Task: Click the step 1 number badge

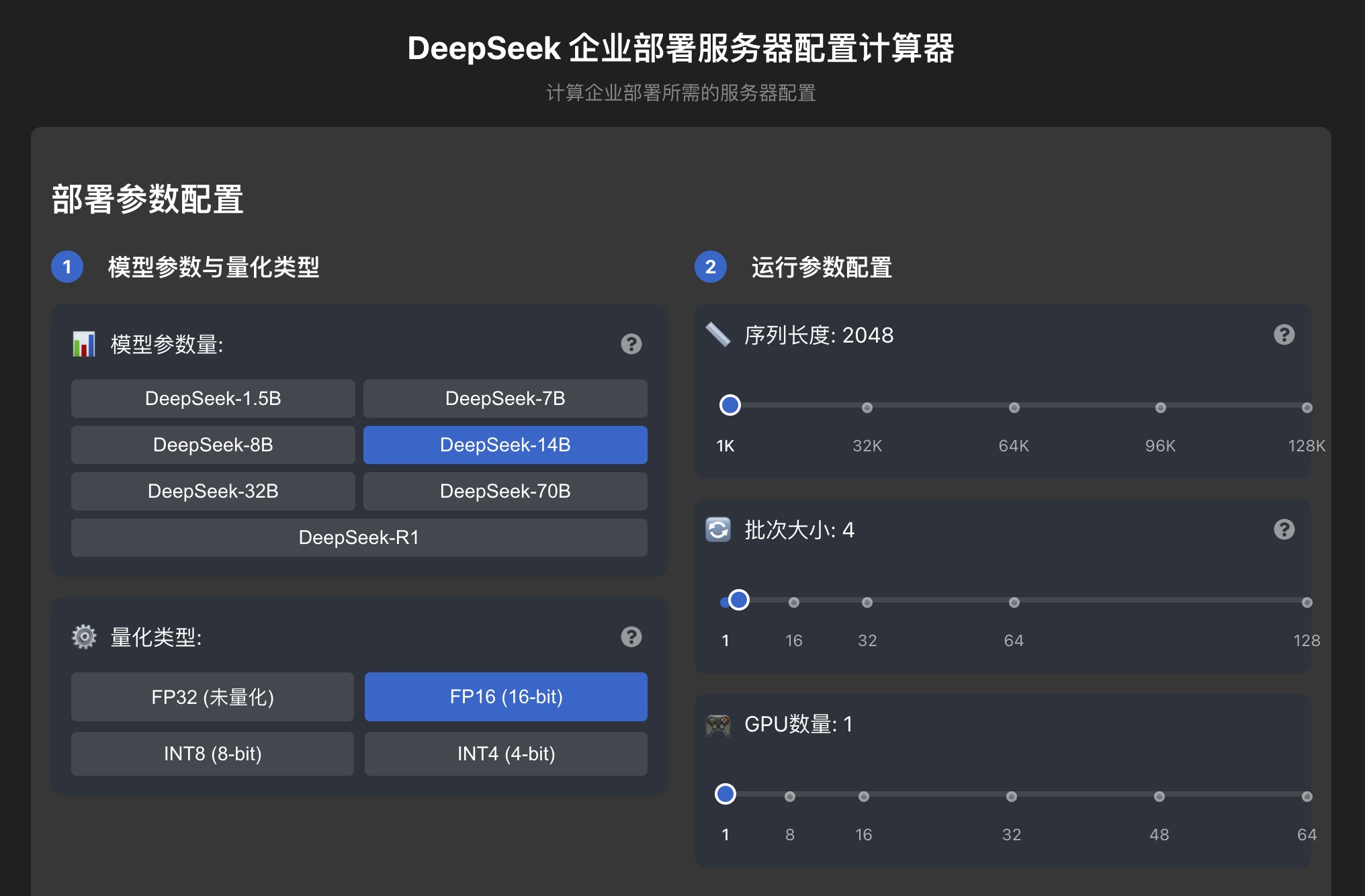Action: tap(67, 267)
